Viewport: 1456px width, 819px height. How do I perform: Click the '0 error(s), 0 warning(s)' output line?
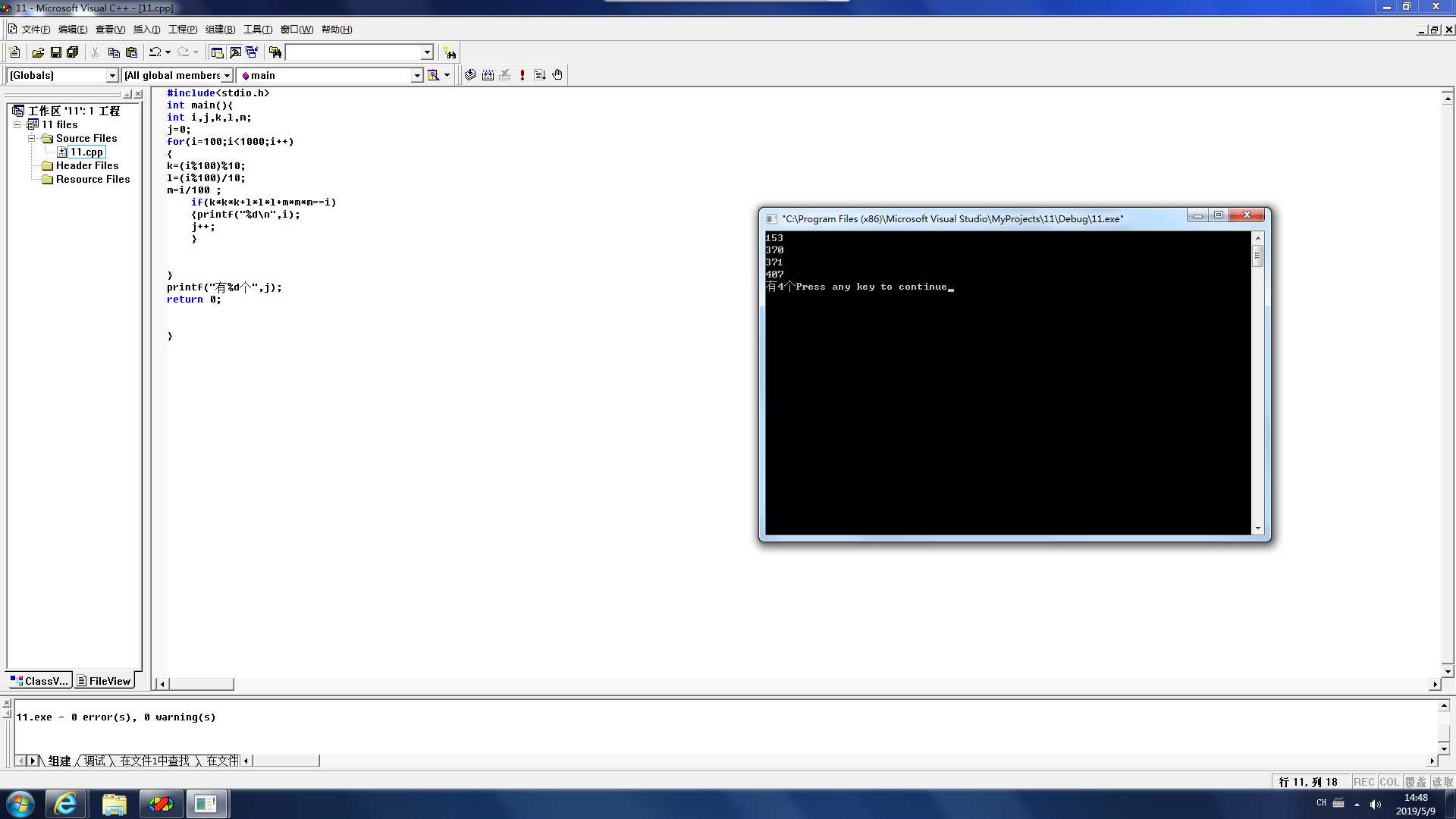pyautogui.click(x=116, y=717)
